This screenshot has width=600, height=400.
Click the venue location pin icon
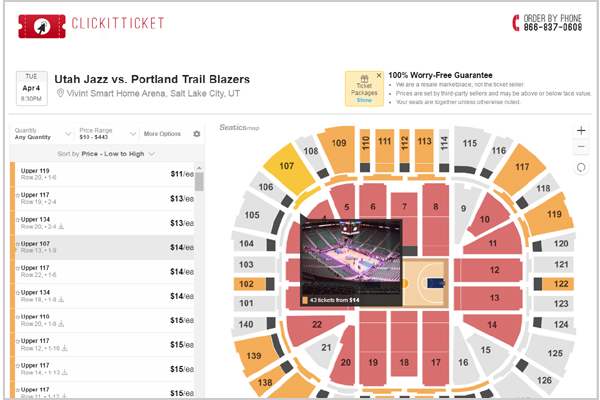[60, 93]
